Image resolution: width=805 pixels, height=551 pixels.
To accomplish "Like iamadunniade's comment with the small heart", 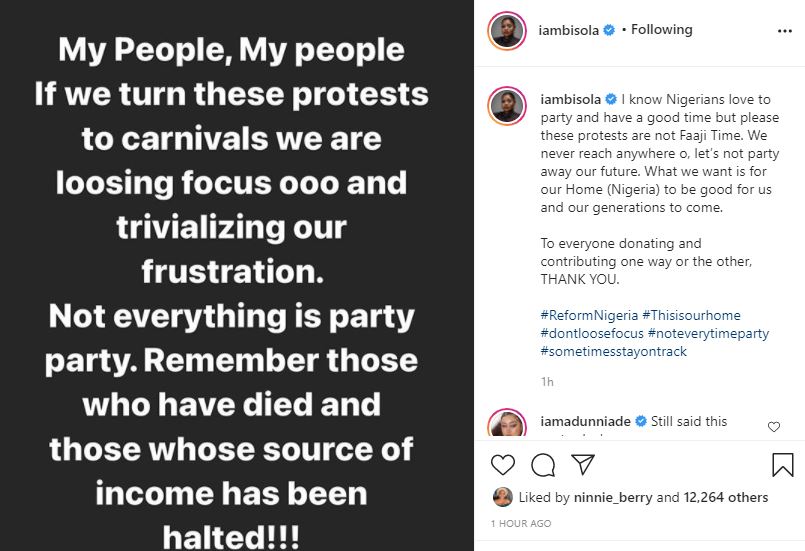I will coord(773,427).
